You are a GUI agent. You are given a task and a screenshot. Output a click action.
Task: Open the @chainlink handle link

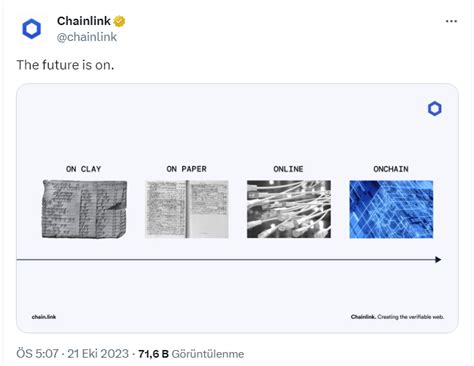pos(87,37)
